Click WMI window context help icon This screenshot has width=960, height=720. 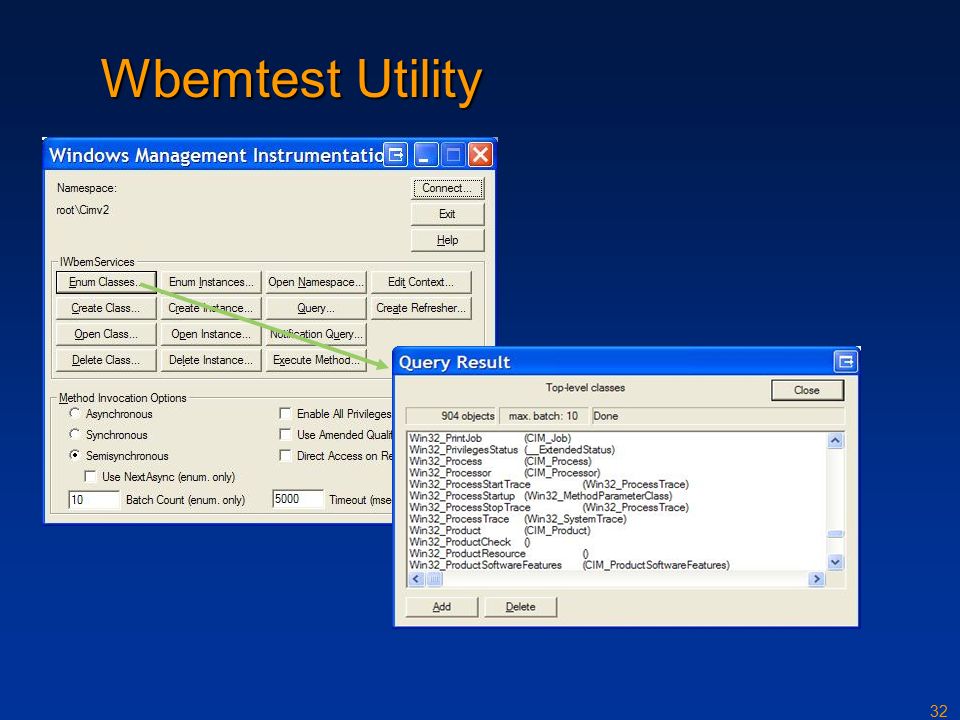click(396, 154)
